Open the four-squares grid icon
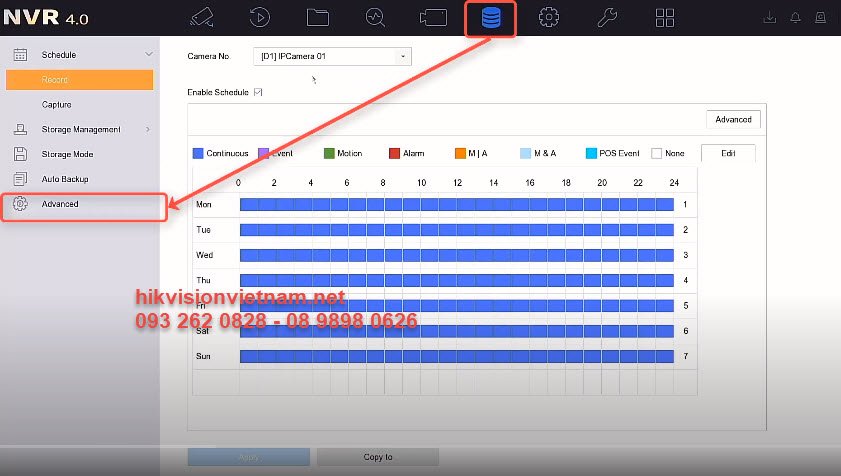This screenshot has height=476, width=841. pos(665,17)
